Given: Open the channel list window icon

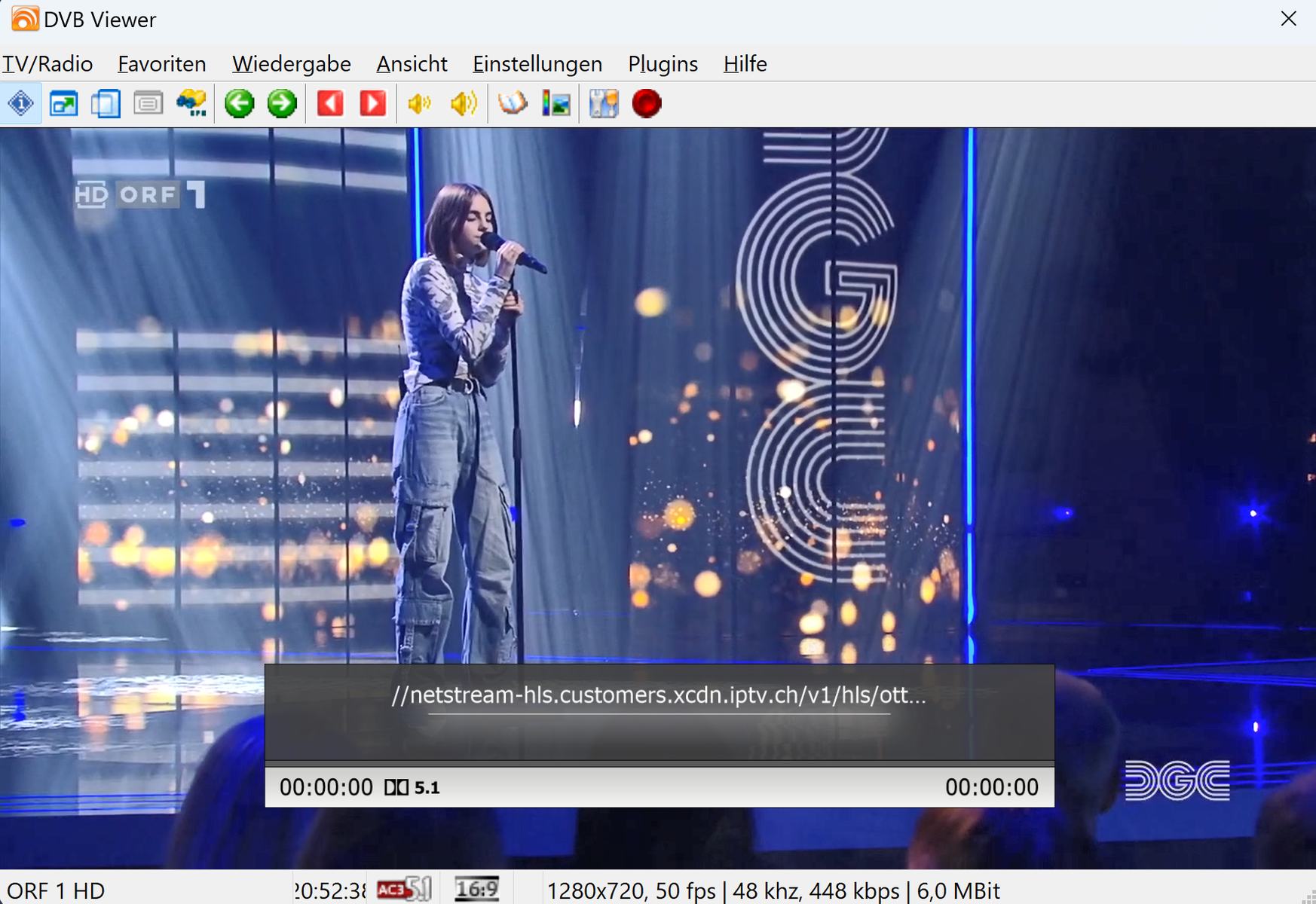Looking at the screenshot, I should tap(106, 103).
